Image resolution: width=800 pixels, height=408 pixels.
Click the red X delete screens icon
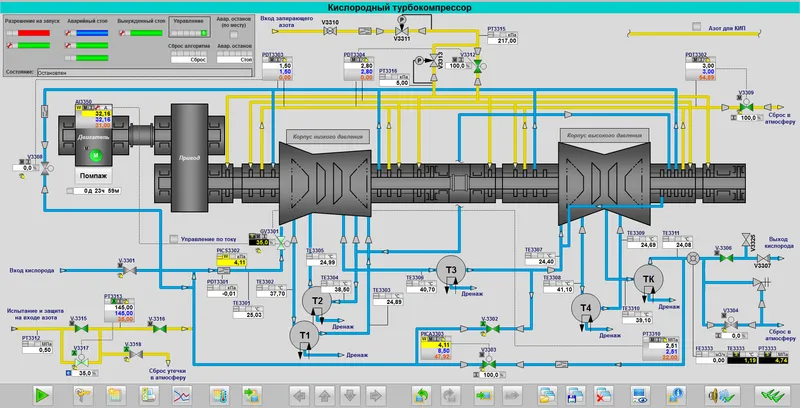[604, 395]
